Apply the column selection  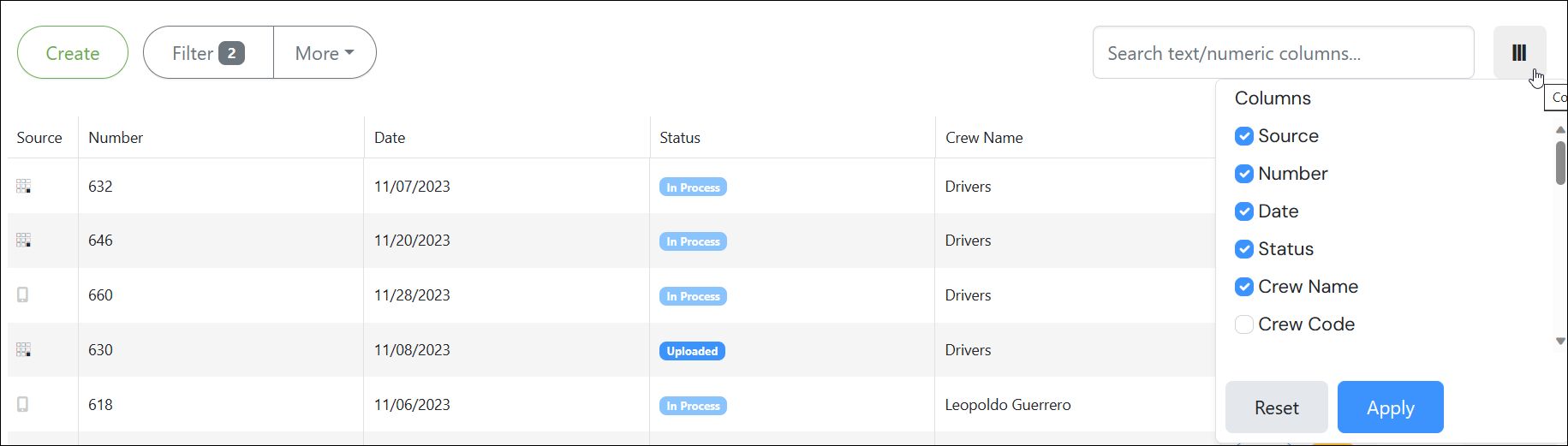[1390, 407]
